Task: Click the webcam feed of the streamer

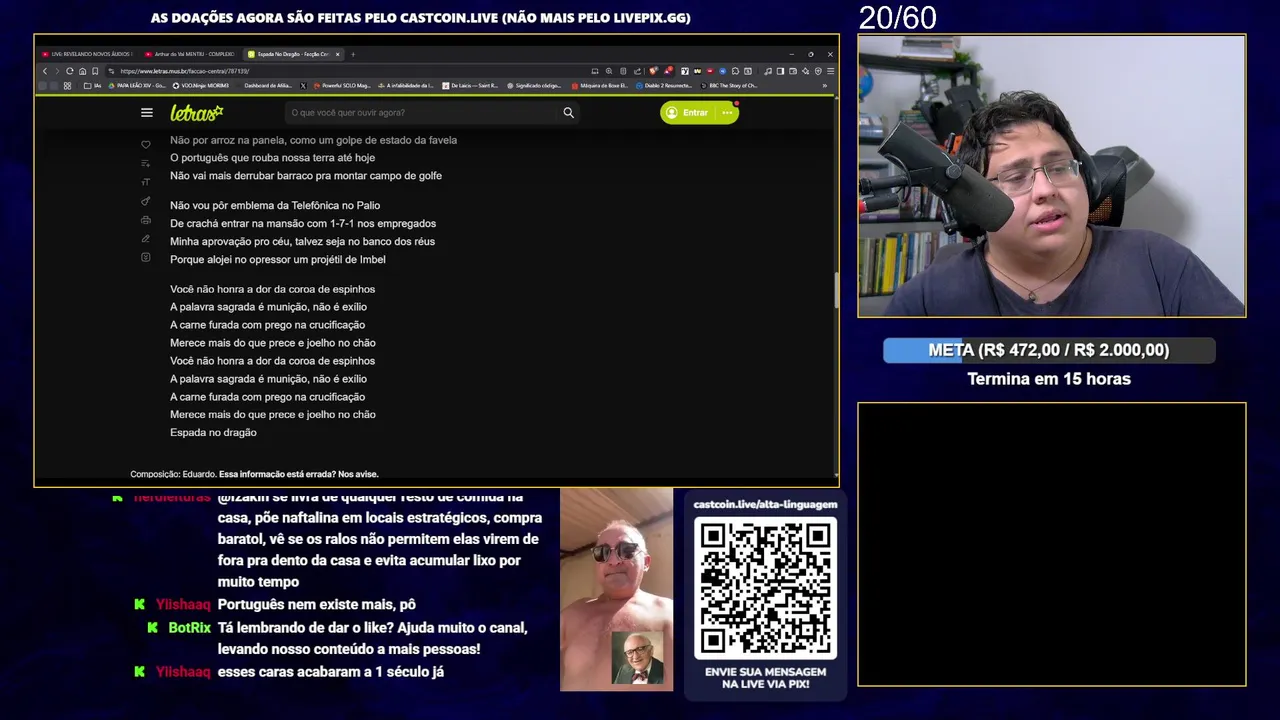Action: [x=1052, y=176]
